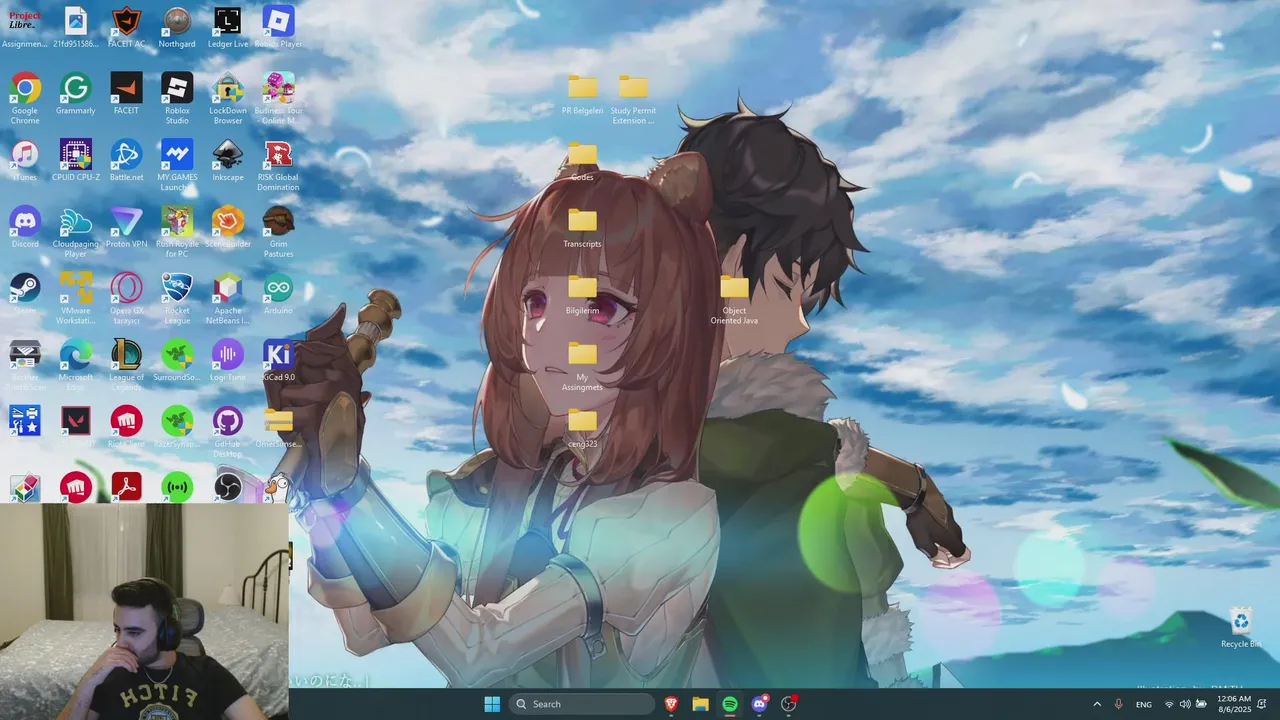Open KiCad 9.0 from the desktop

[278, 361]
